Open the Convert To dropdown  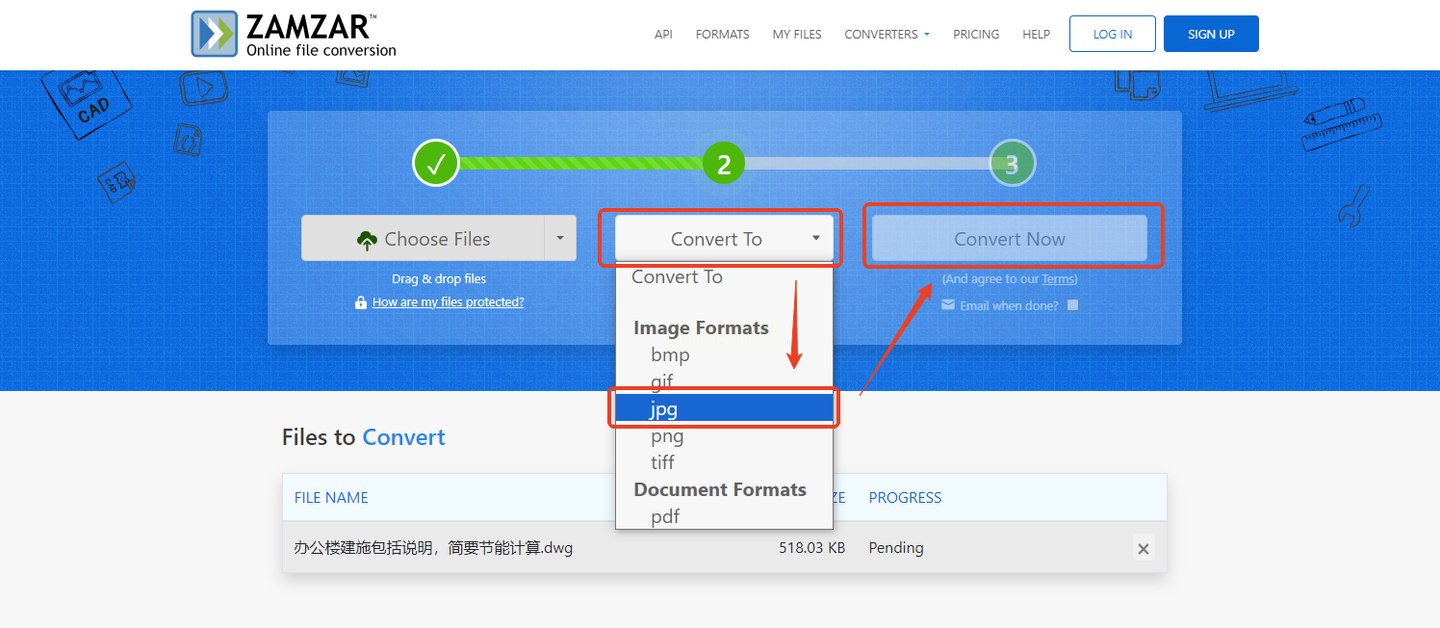click(x=724, y=239)
